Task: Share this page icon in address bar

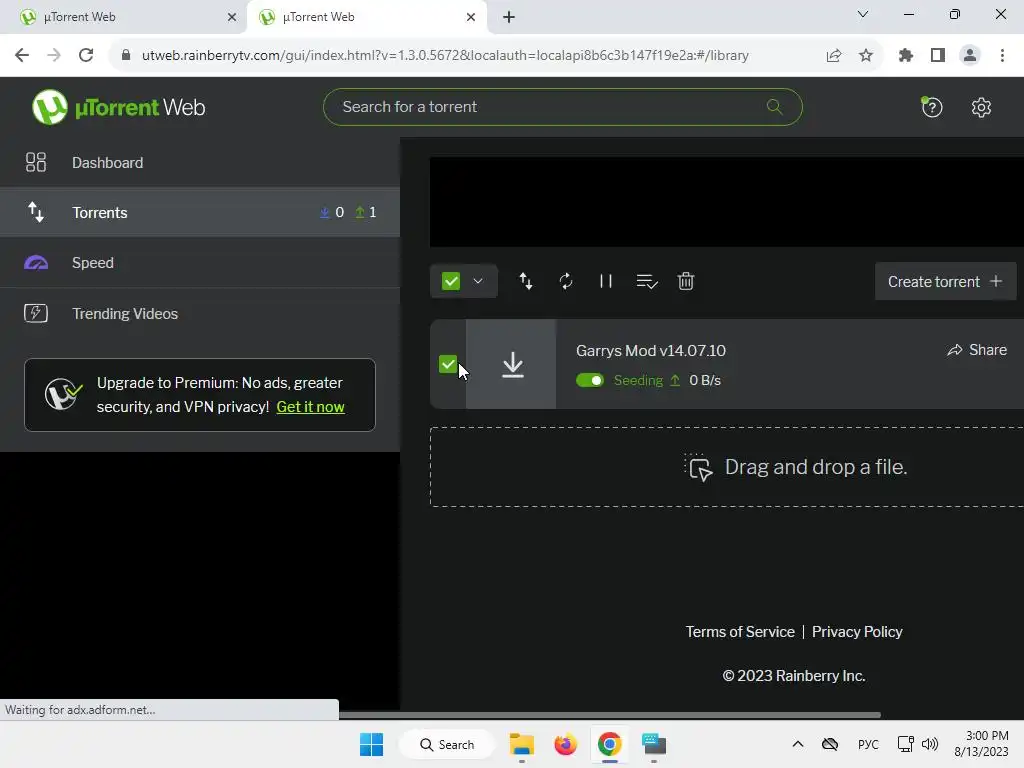Action: point(834,56)
